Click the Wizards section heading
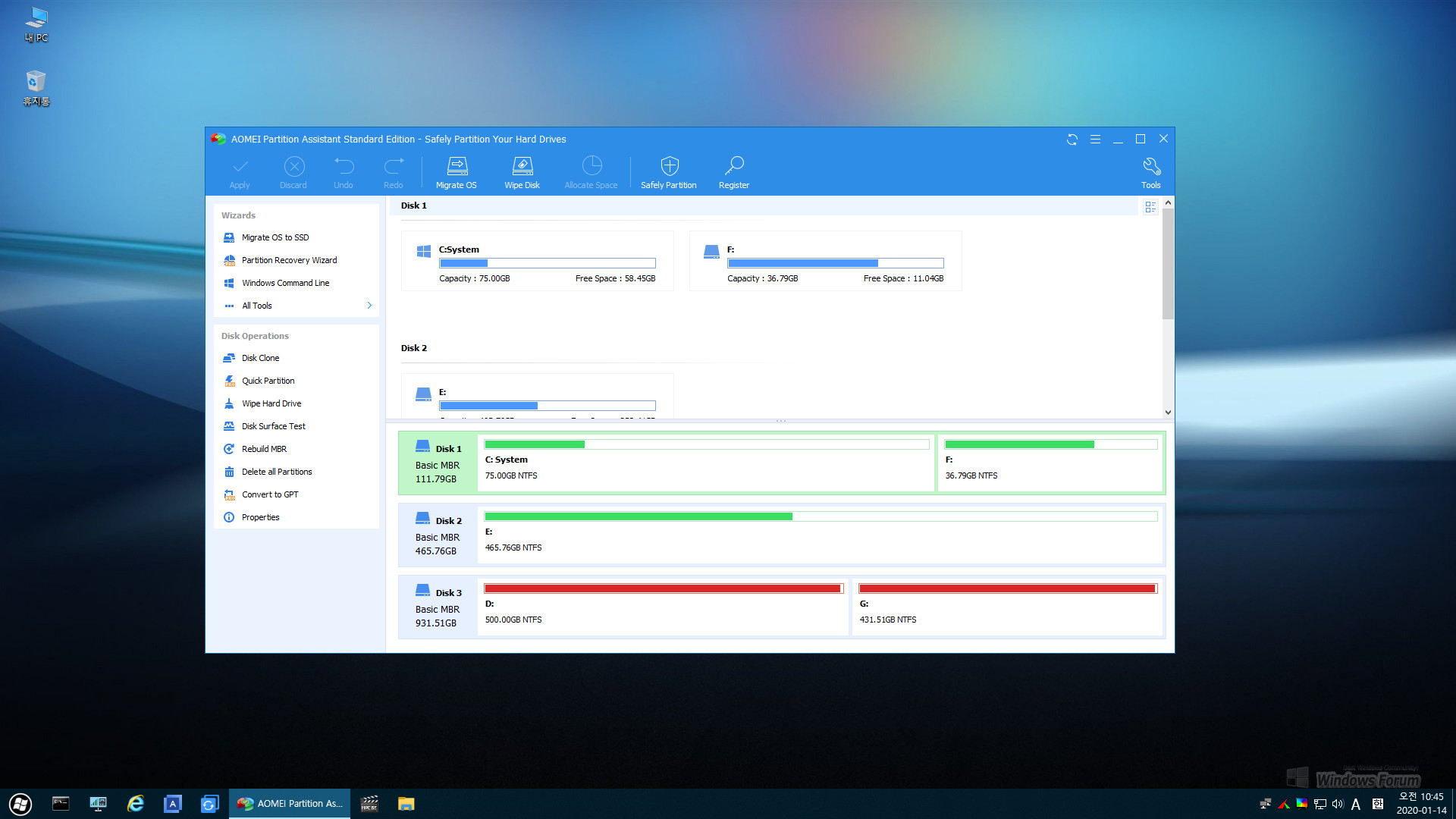Viewport: 1456px width, 819px height. click(238, 215)
